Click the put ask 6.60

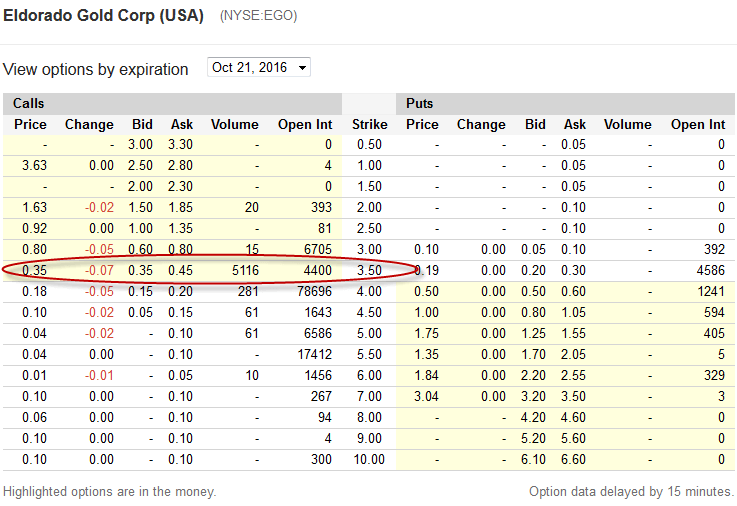click(573, 459)
